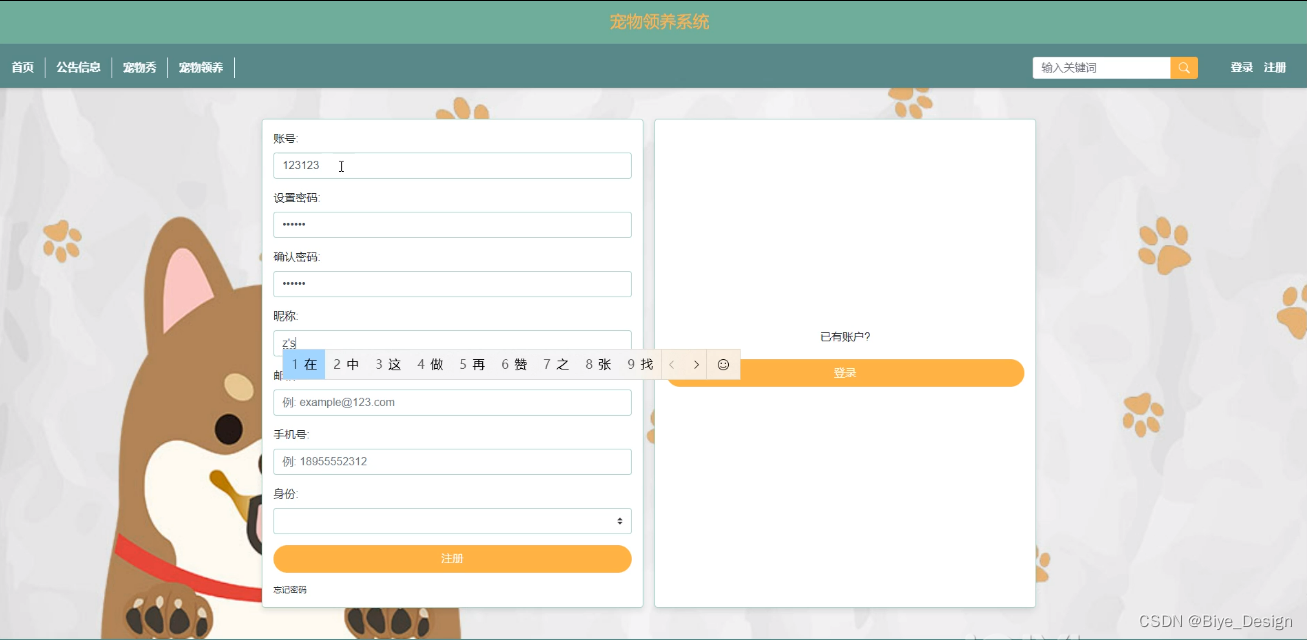This screenshot has width=1307, height=640.
Task: Open 首页 in navigation bar
Action: tap(23, 68)
